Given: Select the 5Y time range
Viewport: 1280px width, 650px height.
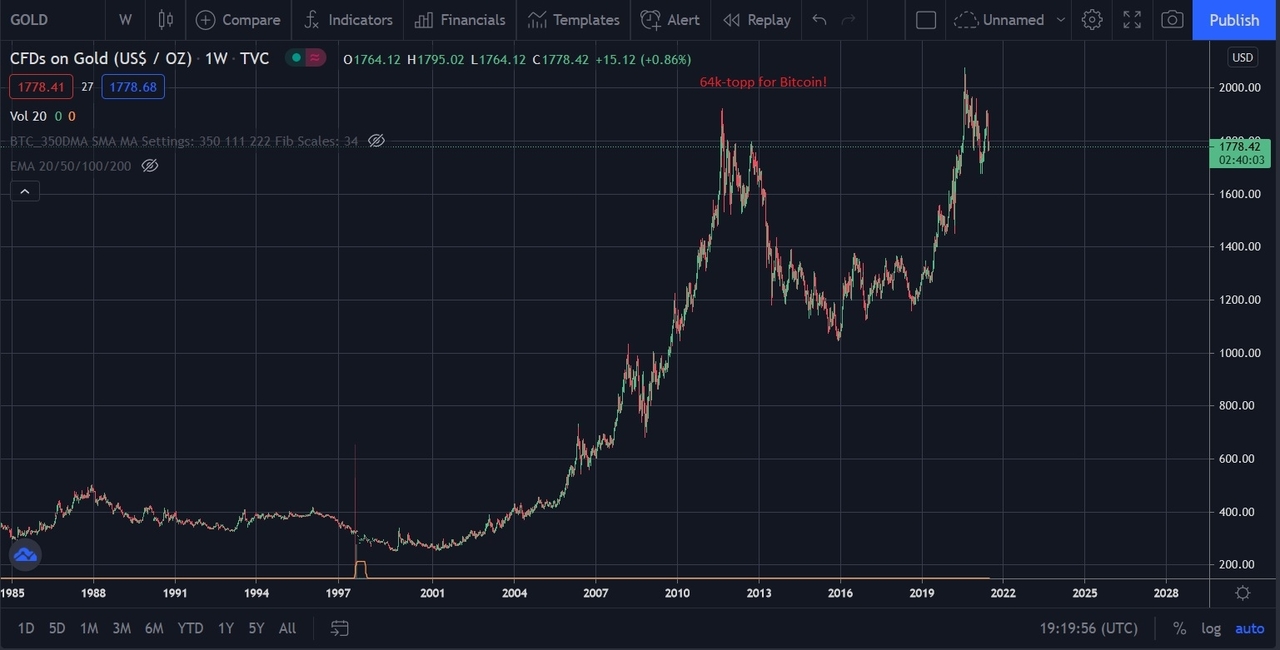Looking at the screenshot, I should 256,628.
